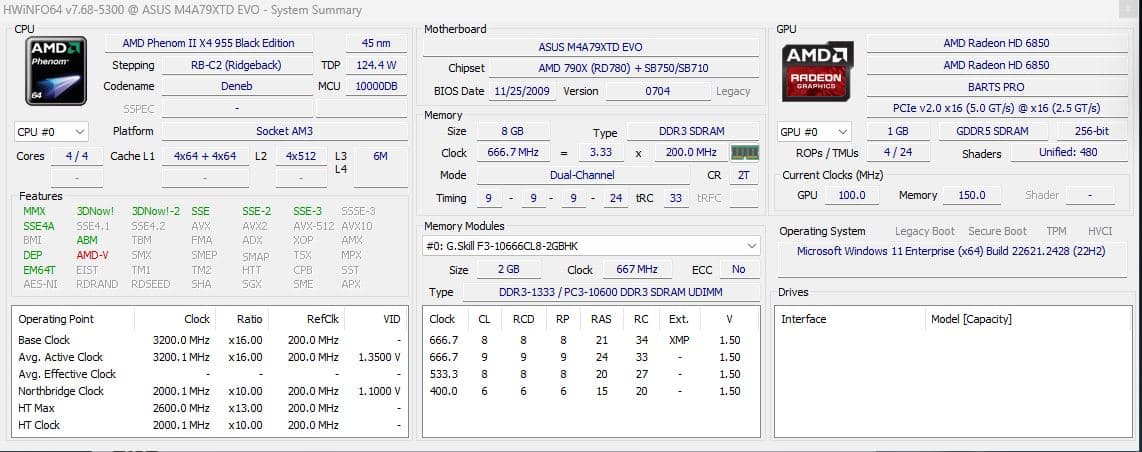Click the GPU memory 1 GB field
Viewport: 1142px width, 452px height.
coord(898,131)
